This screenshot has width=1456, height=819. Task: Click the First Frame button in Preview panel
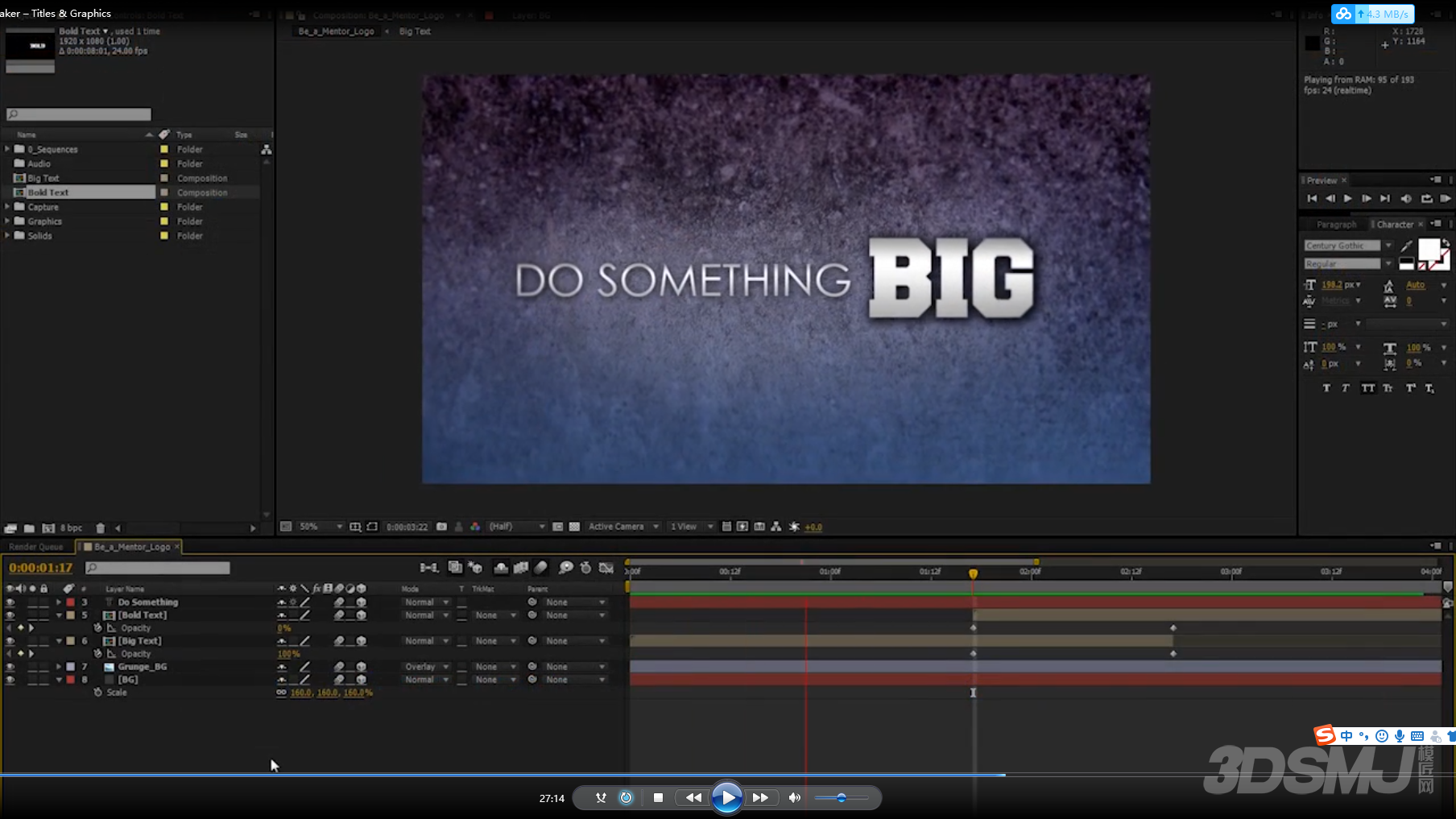(1312, 199)
